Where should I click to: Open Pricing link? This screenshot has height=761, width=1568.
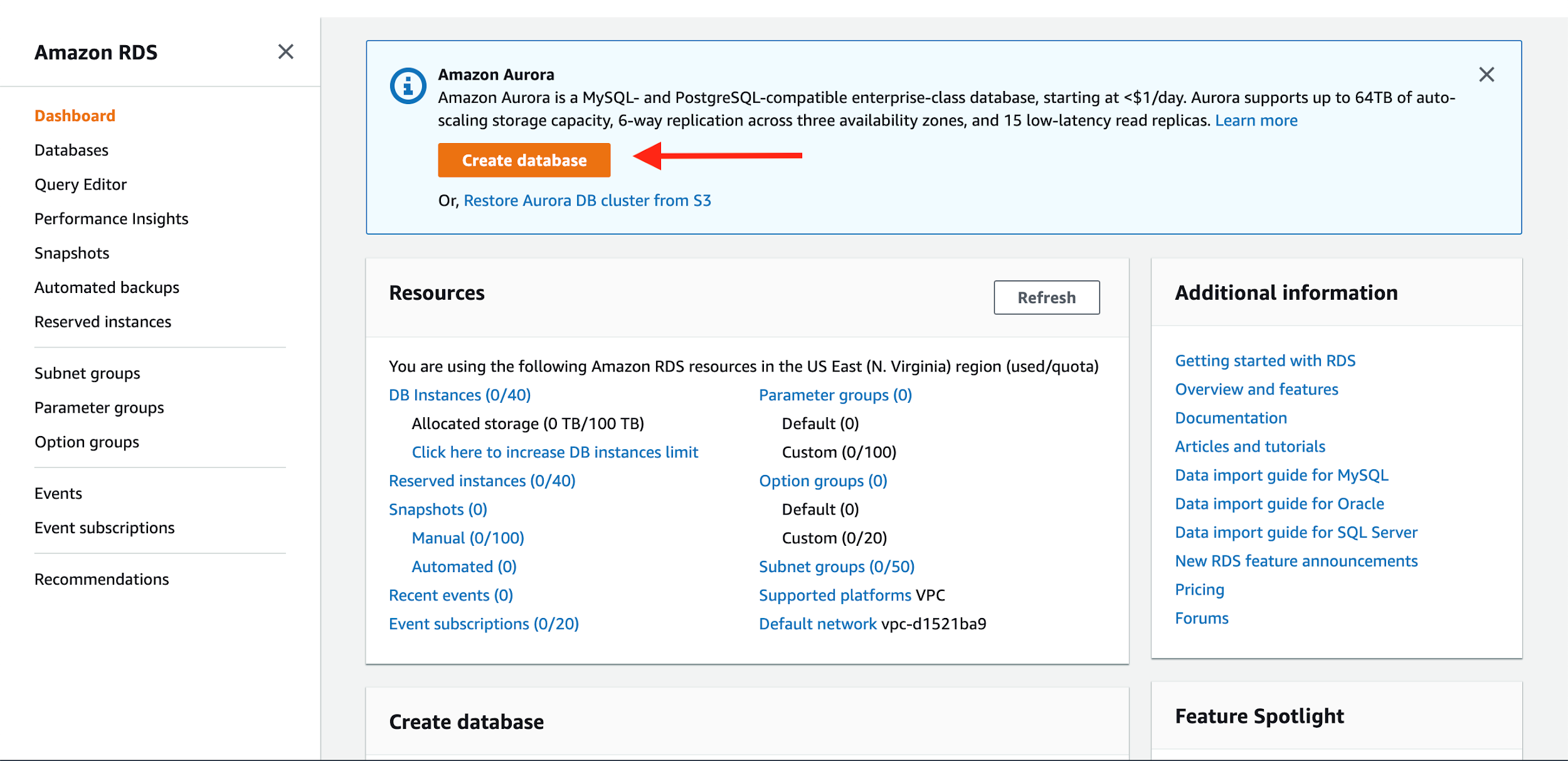click(x=1199, y=590)
